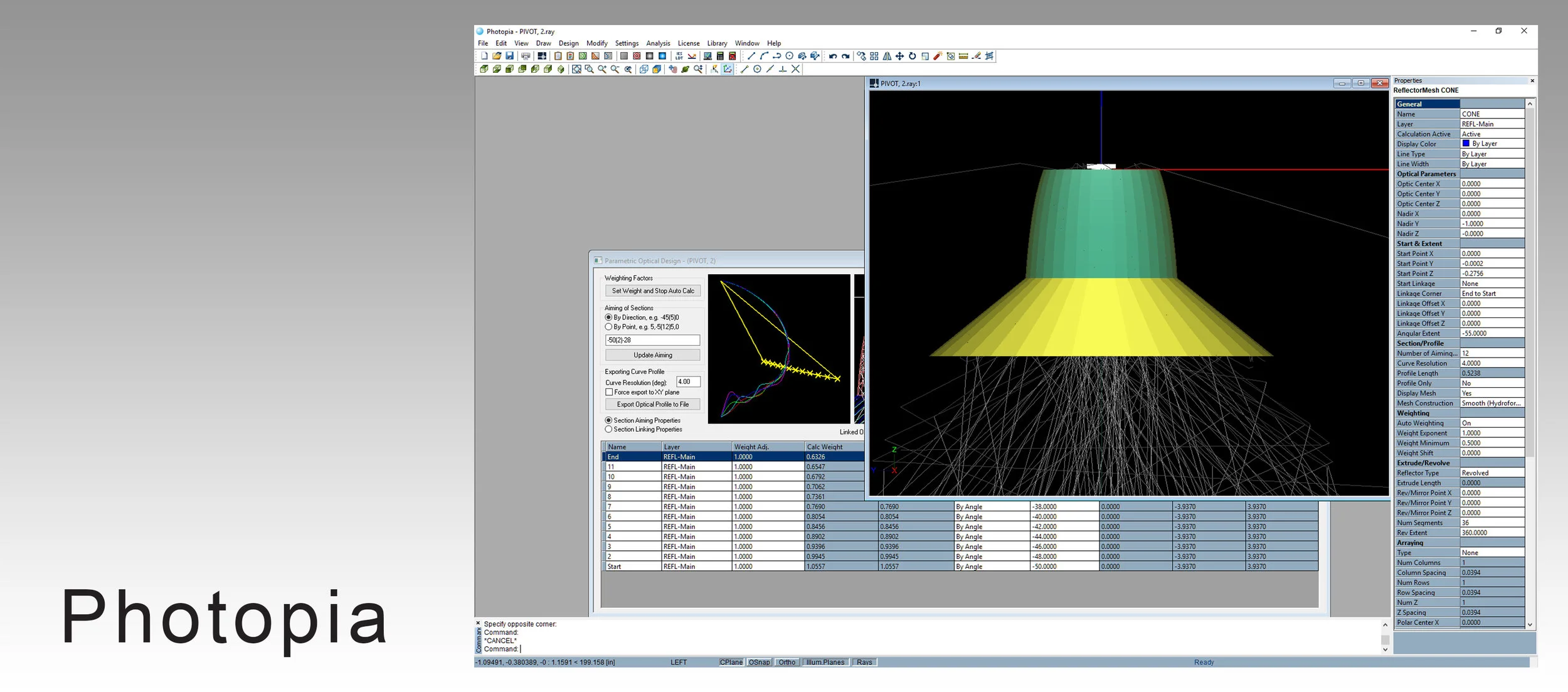Image resolution: width=1568 pixels, height=692 pixels.
Task: Click the Curve Resolution 4.00 field
Action: point(688,381)
